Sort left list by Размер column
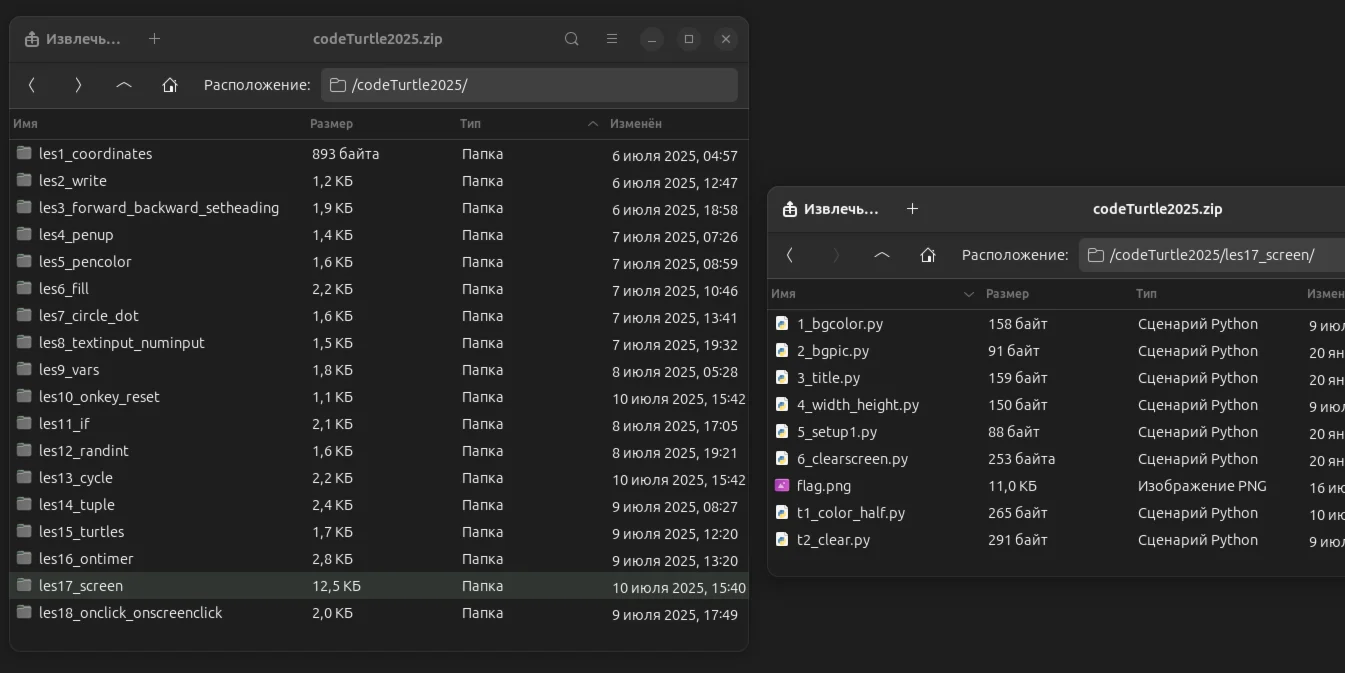The width and height of the screenshot is (1345, 673). coord(331,124)
